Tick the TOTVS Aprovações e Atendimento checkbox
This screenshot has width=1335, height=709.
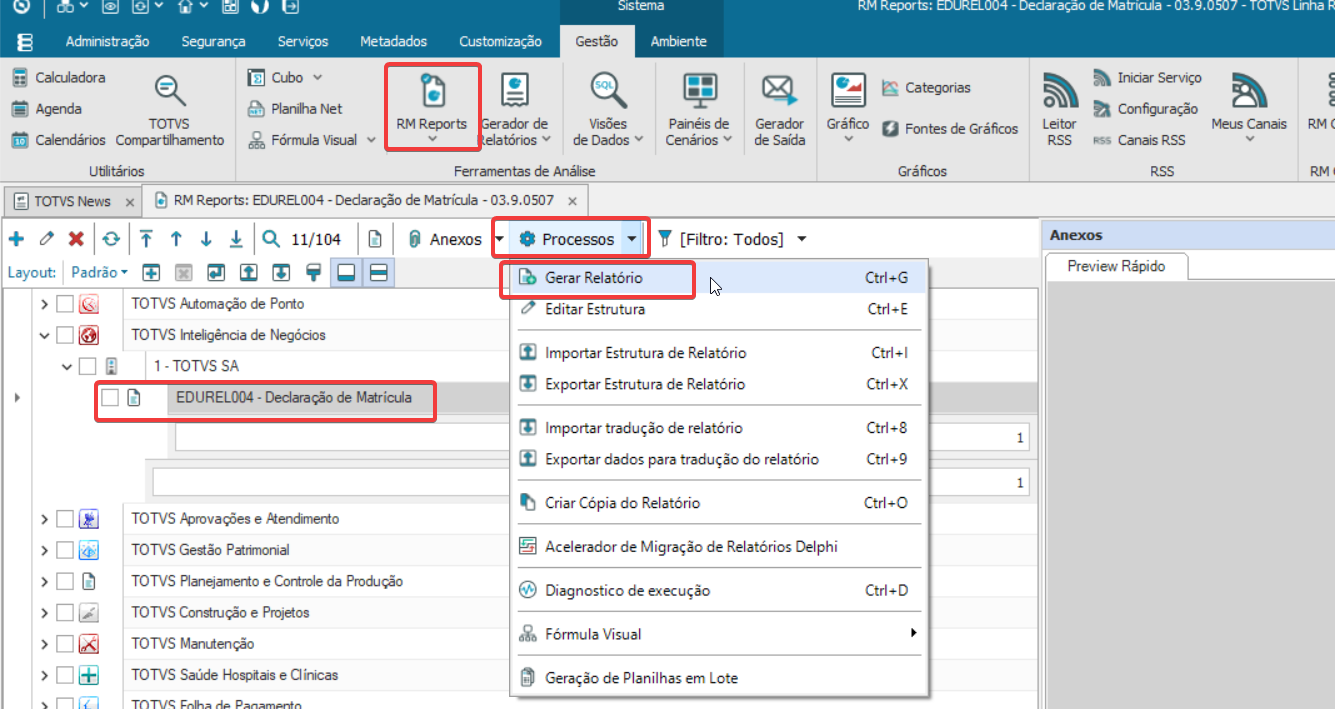tap(65, 519)
